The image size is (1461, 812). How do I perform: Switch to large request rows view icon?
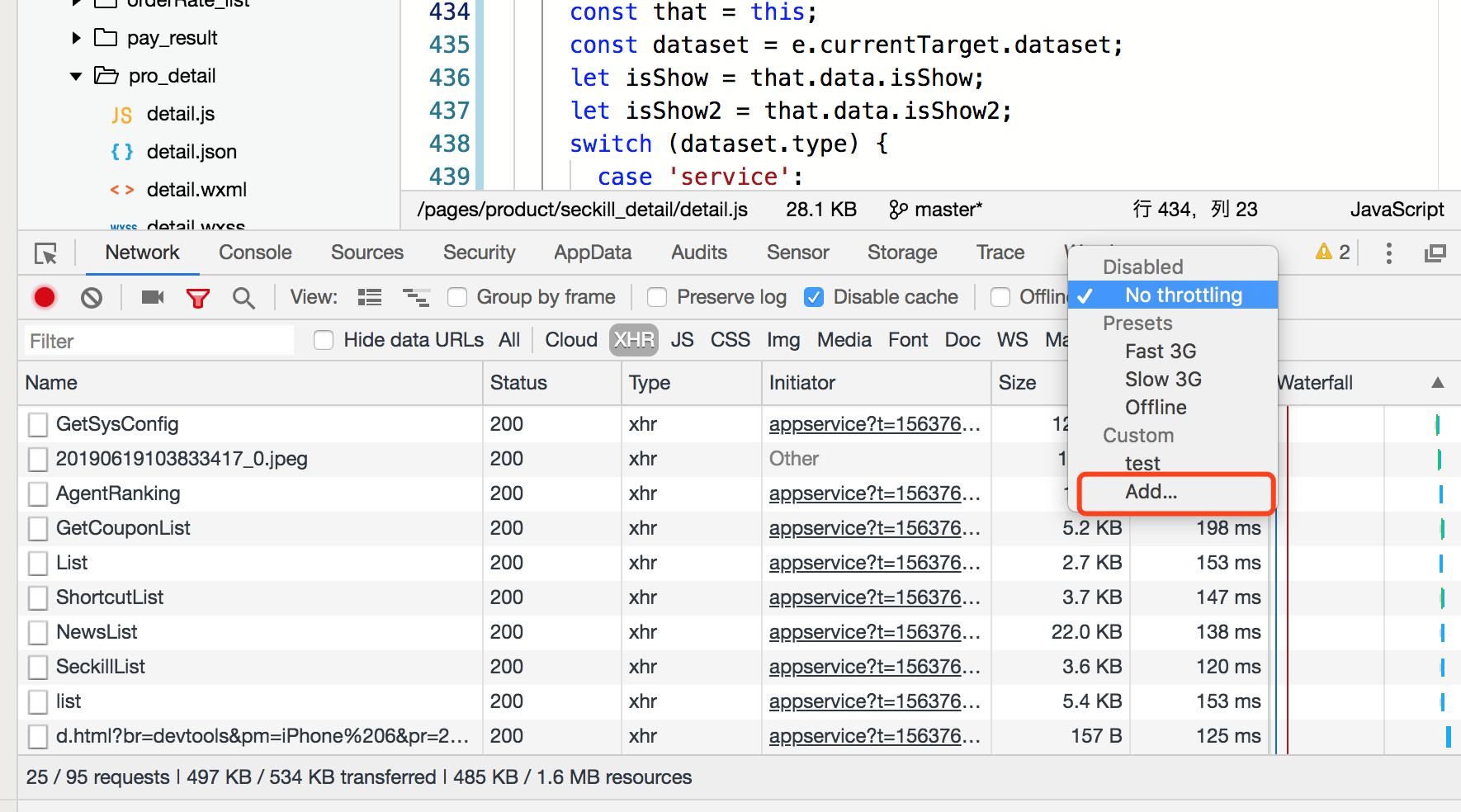369,297
